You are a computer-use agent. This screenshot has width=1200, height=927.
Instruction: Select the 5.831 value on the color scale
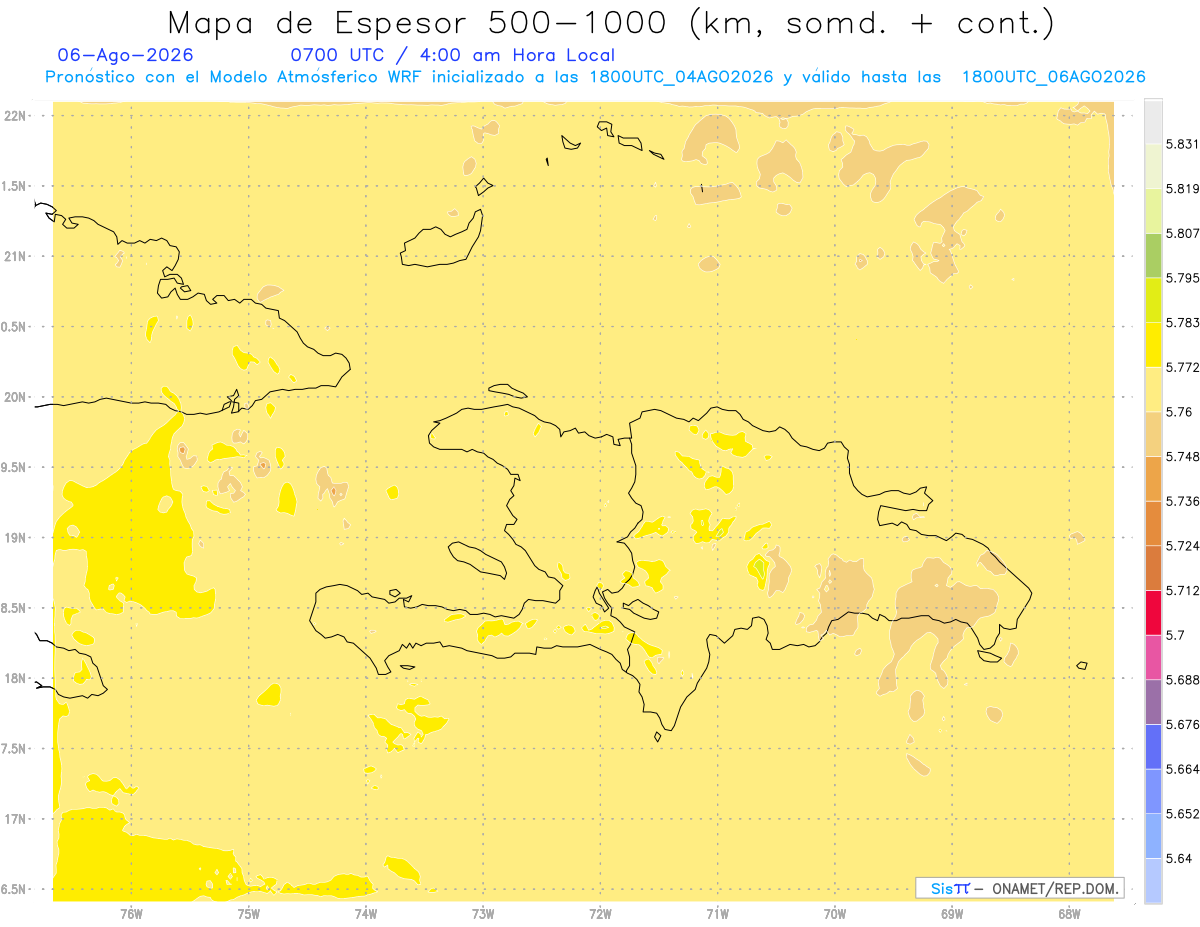pyautogui.click(x=1182, y=144)
